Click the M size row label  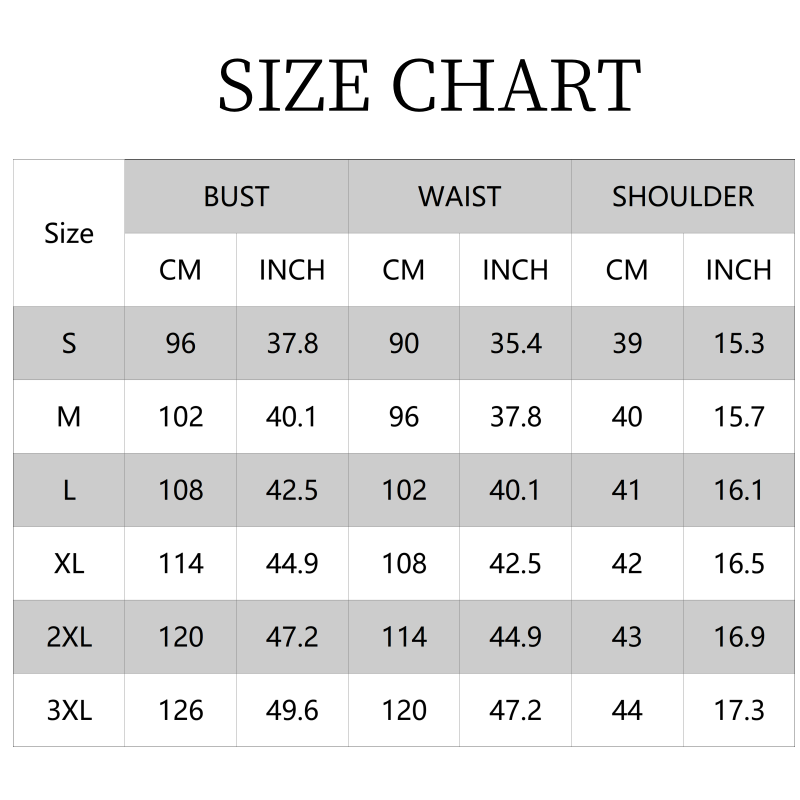pos(69,416)
